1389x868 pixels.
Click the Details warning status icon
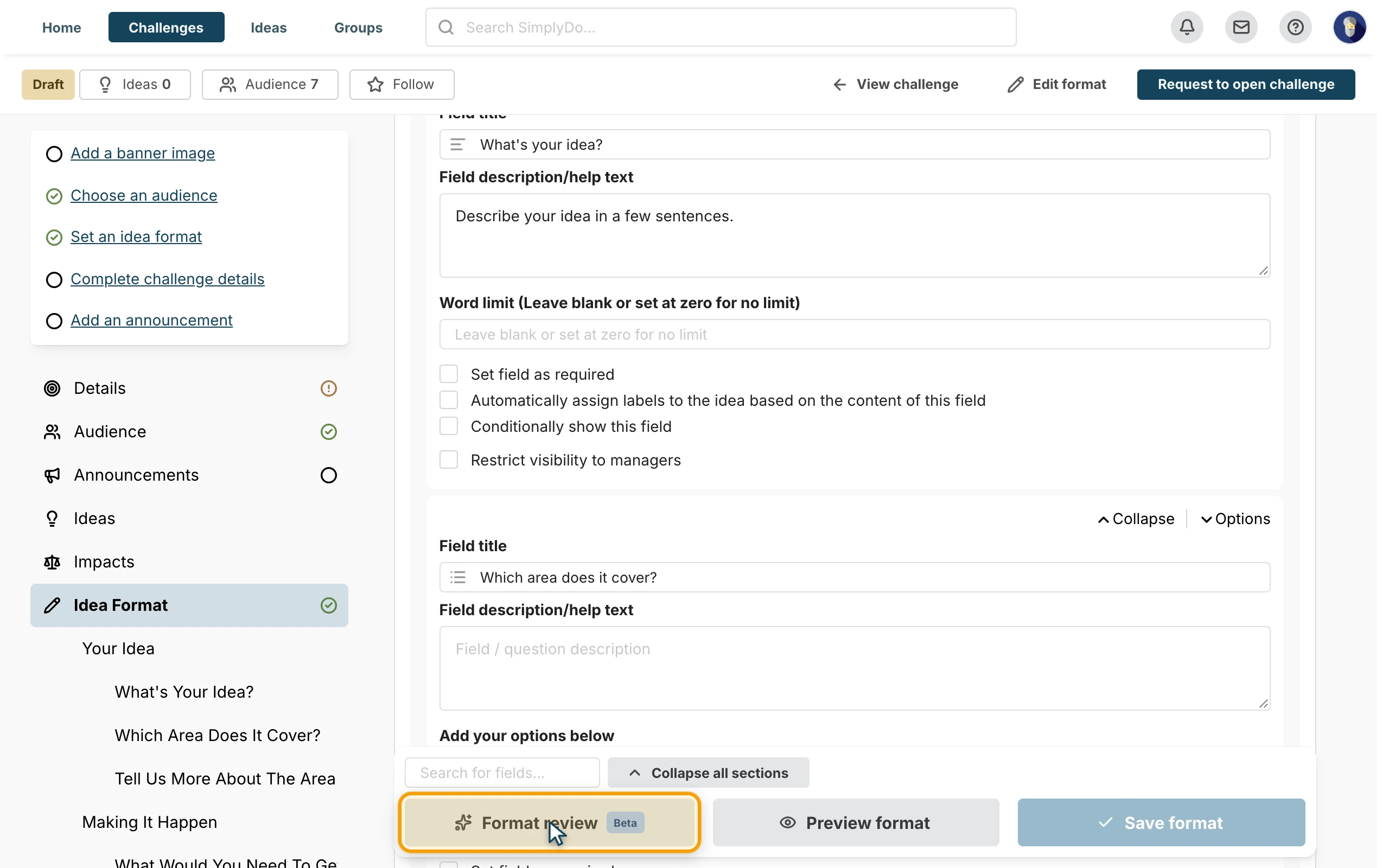328,388
